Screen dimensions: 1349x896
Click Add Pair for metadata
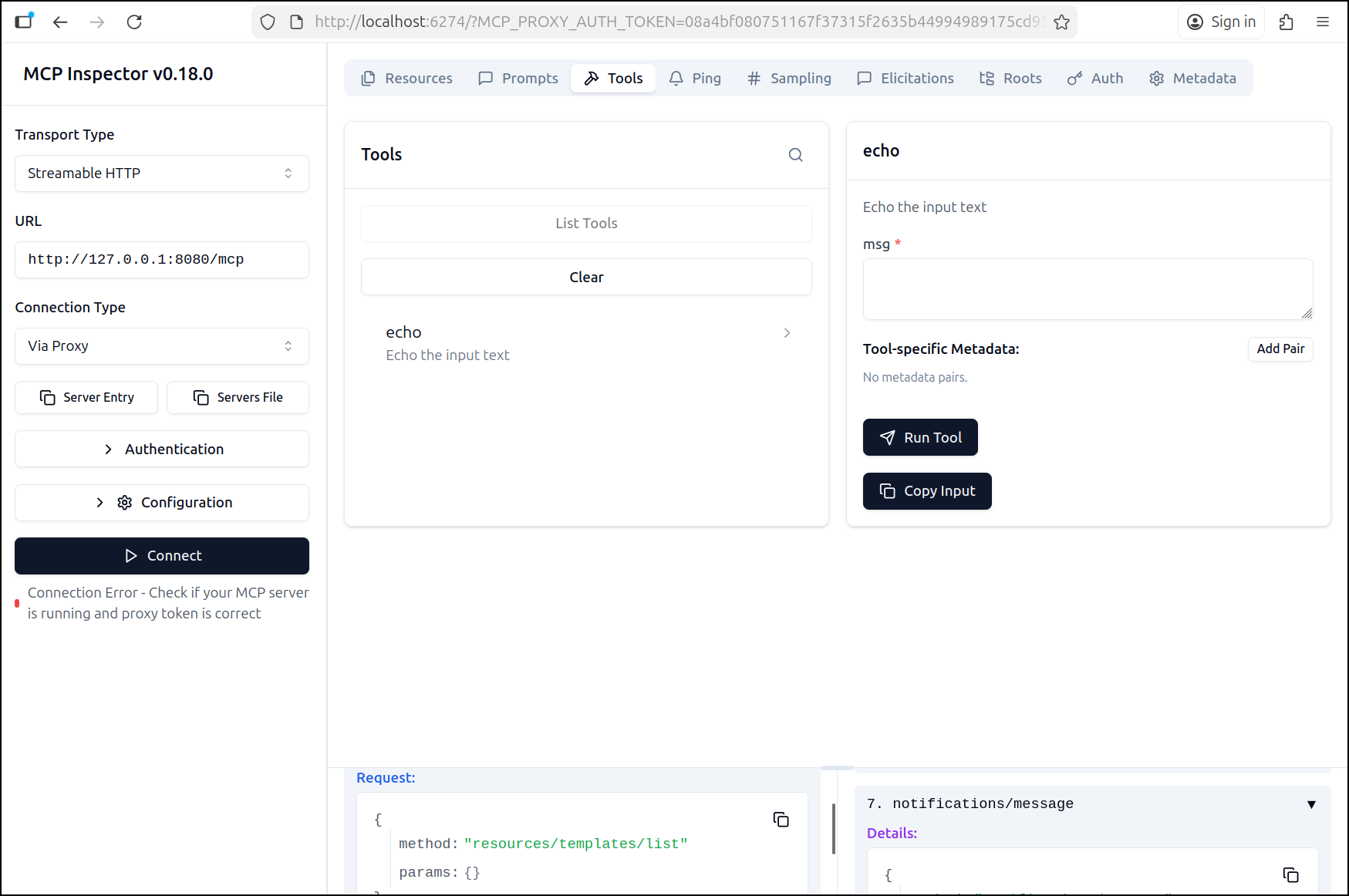pyautogui.click(x=1280, y=349)
